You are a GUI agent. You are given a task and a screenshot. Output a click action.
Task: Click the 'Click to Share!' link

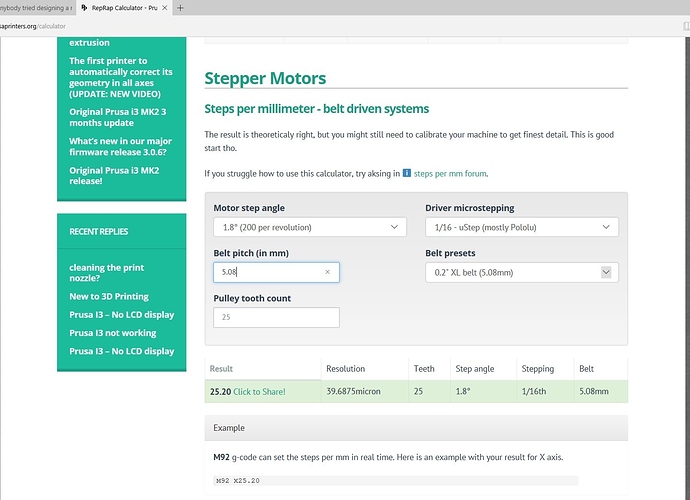[x=259, y=392]
